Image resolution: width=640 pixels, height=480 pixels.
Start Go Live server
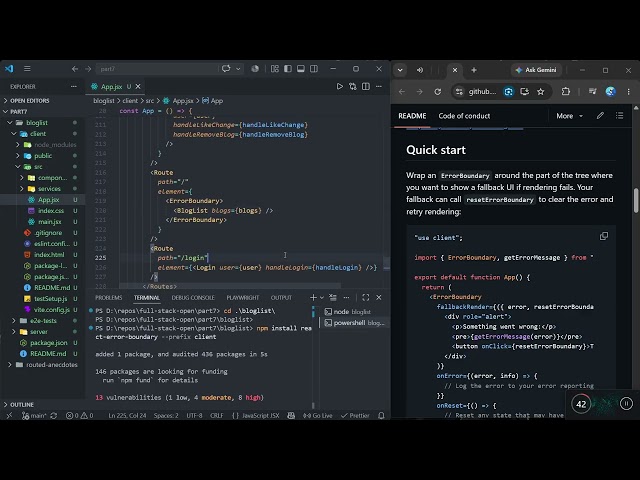pos(318,416)
